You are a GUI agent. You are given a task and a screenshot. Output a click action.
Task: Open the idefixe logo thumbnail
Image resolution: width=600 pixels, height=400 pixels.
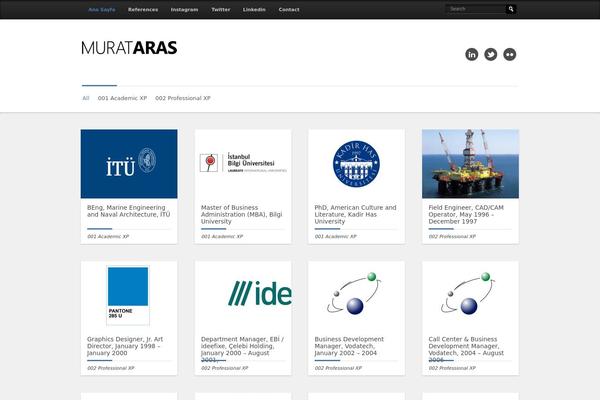(243, 296)
